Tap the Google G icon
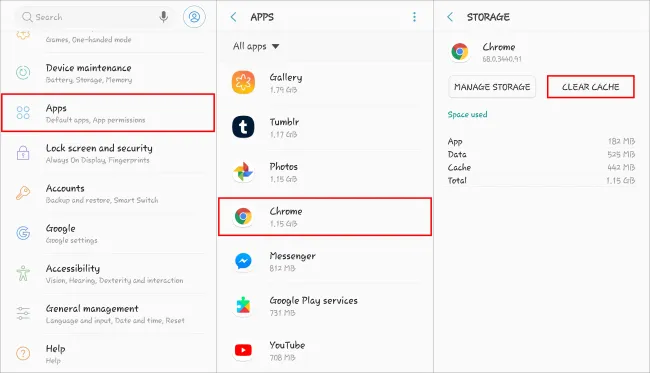Viewport: 650px width, 373px height. 23,233
